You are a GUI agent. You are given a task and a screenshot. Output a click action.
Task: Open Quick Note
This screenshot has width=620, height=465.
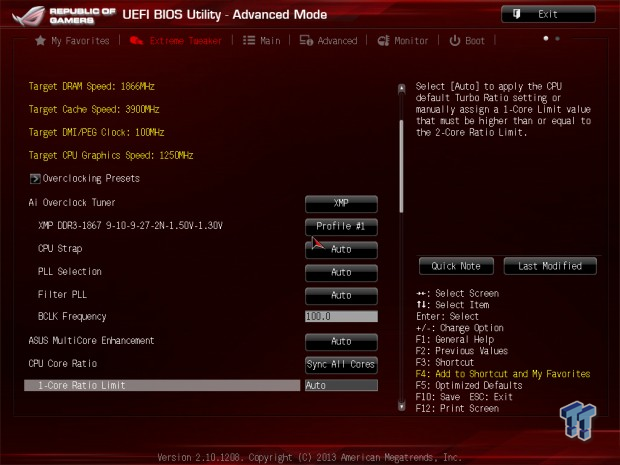456,266
